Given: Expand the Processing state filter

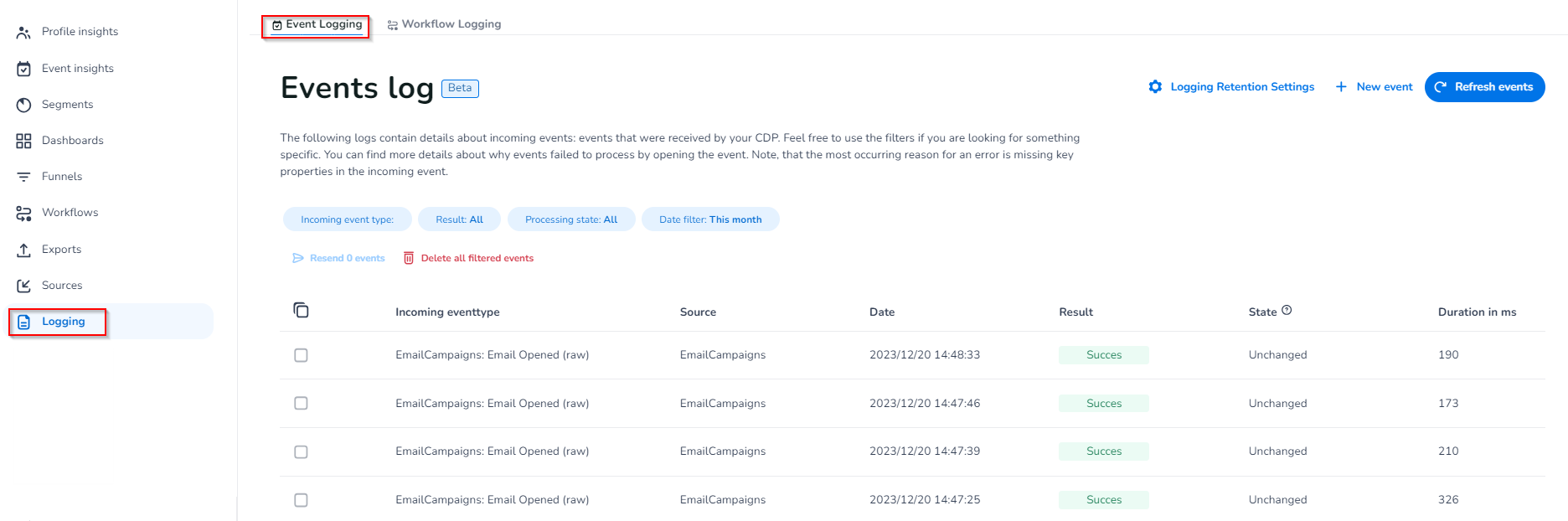Looking at the screenshot, I should click(570, 219).
